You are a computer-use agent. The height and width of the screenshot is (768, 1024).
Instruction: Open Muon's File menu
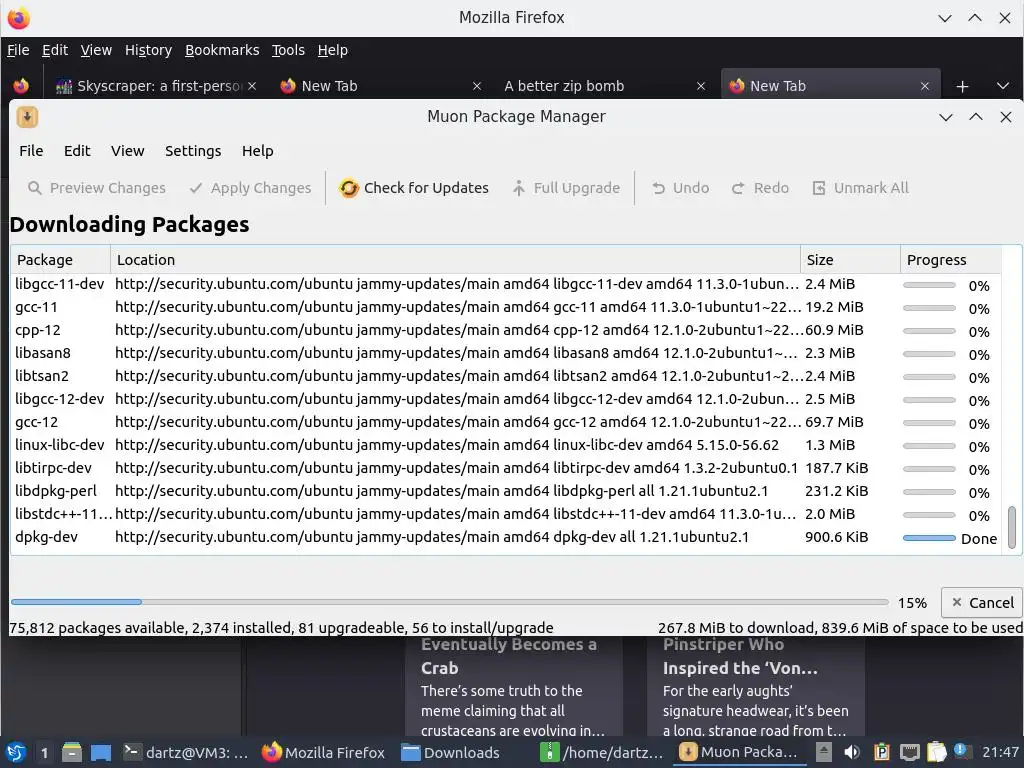31,151
